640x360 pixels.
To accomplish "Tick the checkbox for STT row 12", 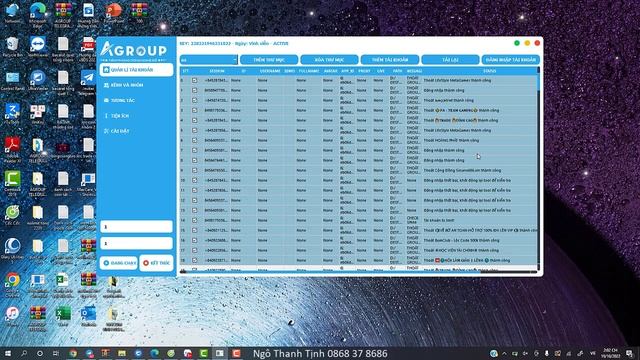I will tap(194, 200).
